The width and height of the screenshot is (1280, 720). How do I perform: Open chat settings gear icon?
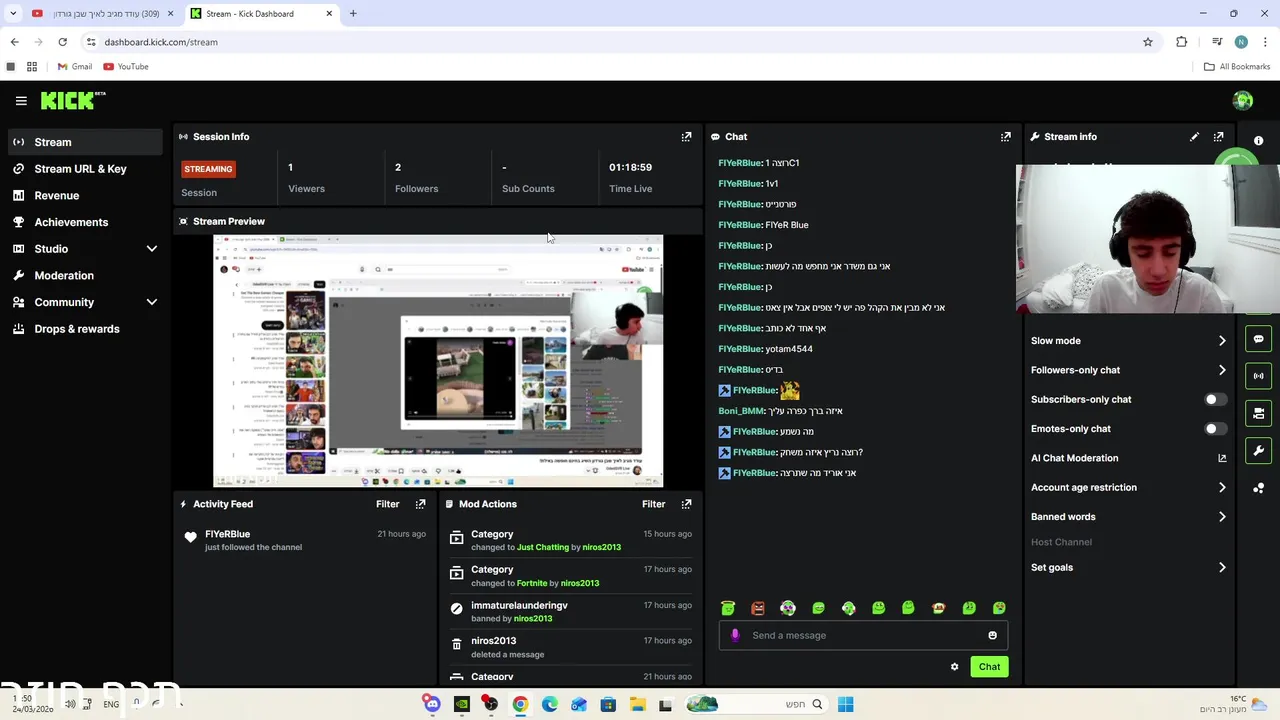954,667
